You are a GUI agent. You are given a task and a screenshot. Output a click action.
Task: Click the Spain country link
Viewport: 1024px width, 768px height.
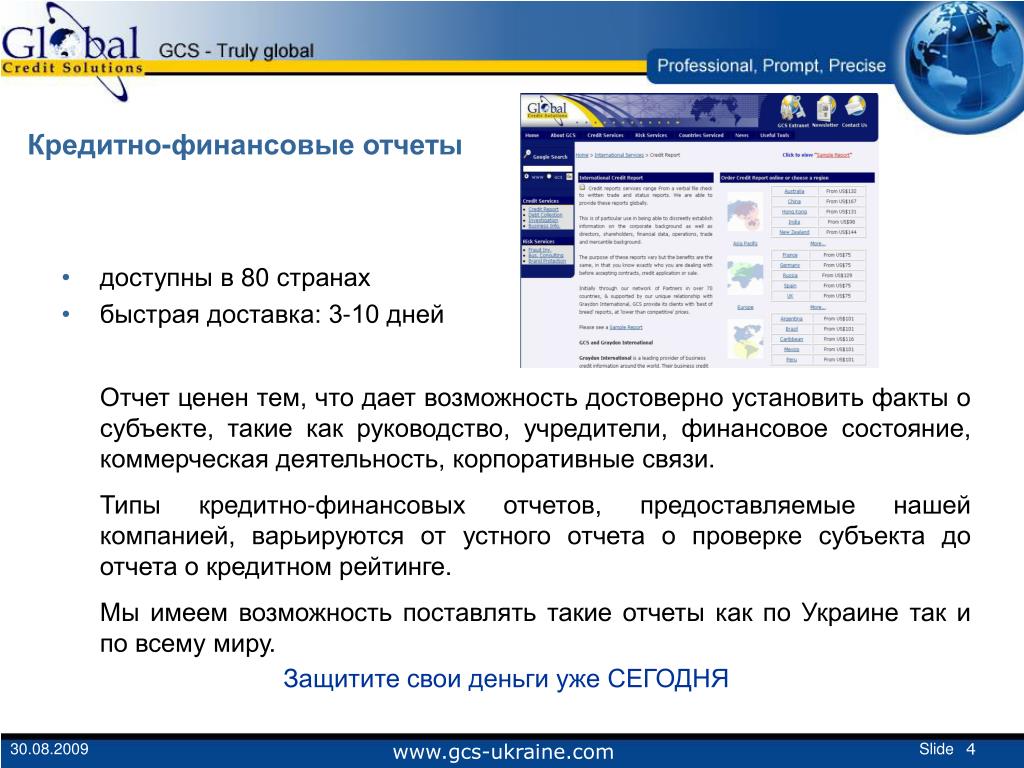point(790,285)
